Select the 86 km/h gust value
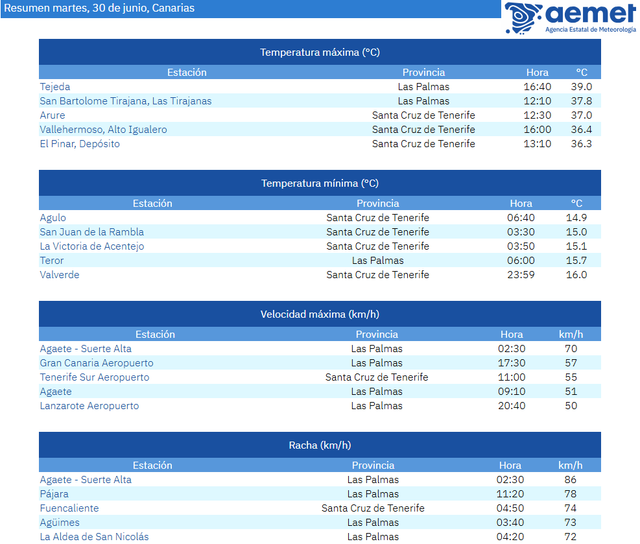 click(x=570, y=480)
